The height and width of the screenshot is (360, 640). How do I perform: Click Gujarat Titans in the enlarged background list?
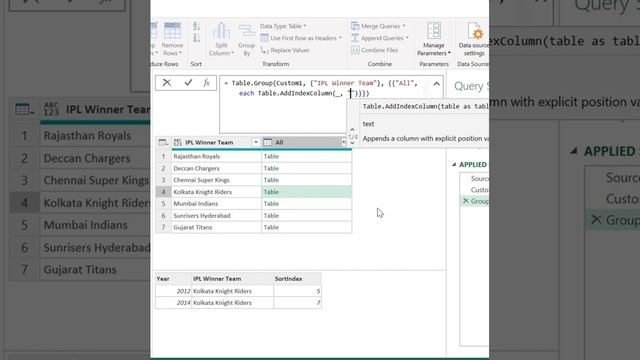click(80, 270)
